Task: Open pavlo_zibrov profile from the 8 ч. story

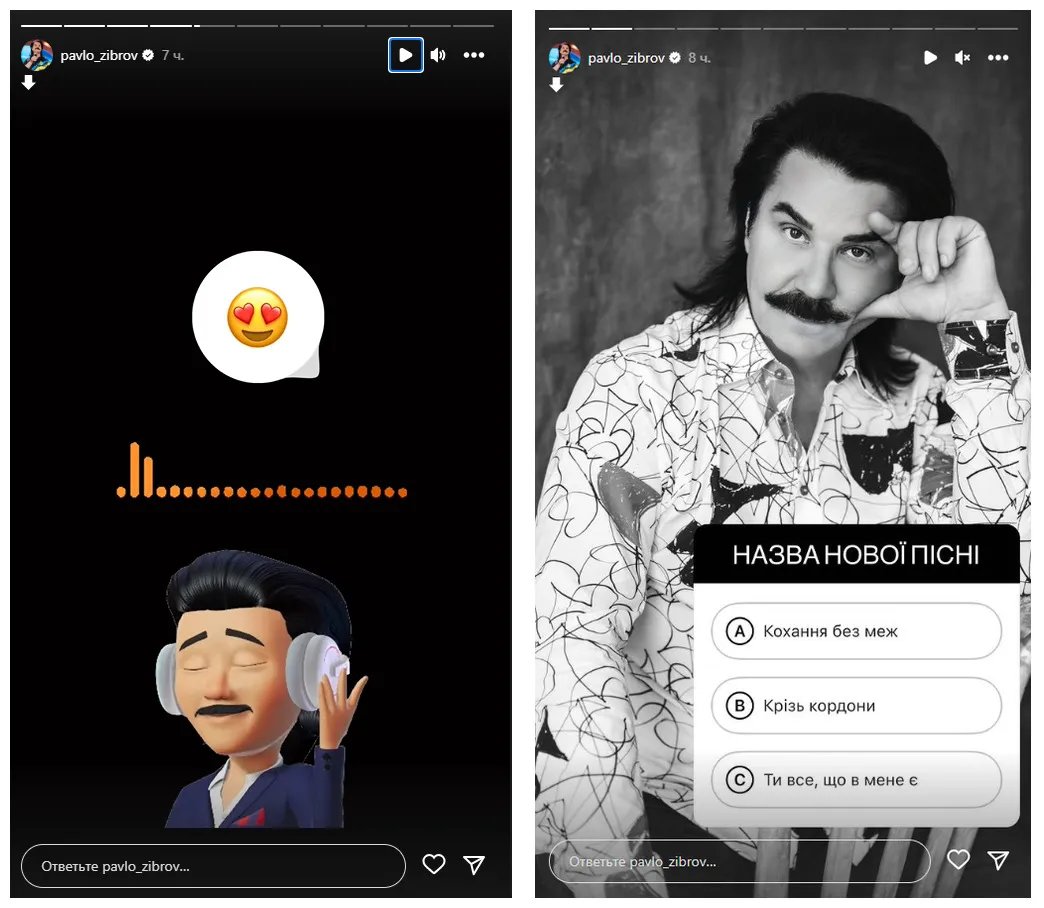Action: 626,58
